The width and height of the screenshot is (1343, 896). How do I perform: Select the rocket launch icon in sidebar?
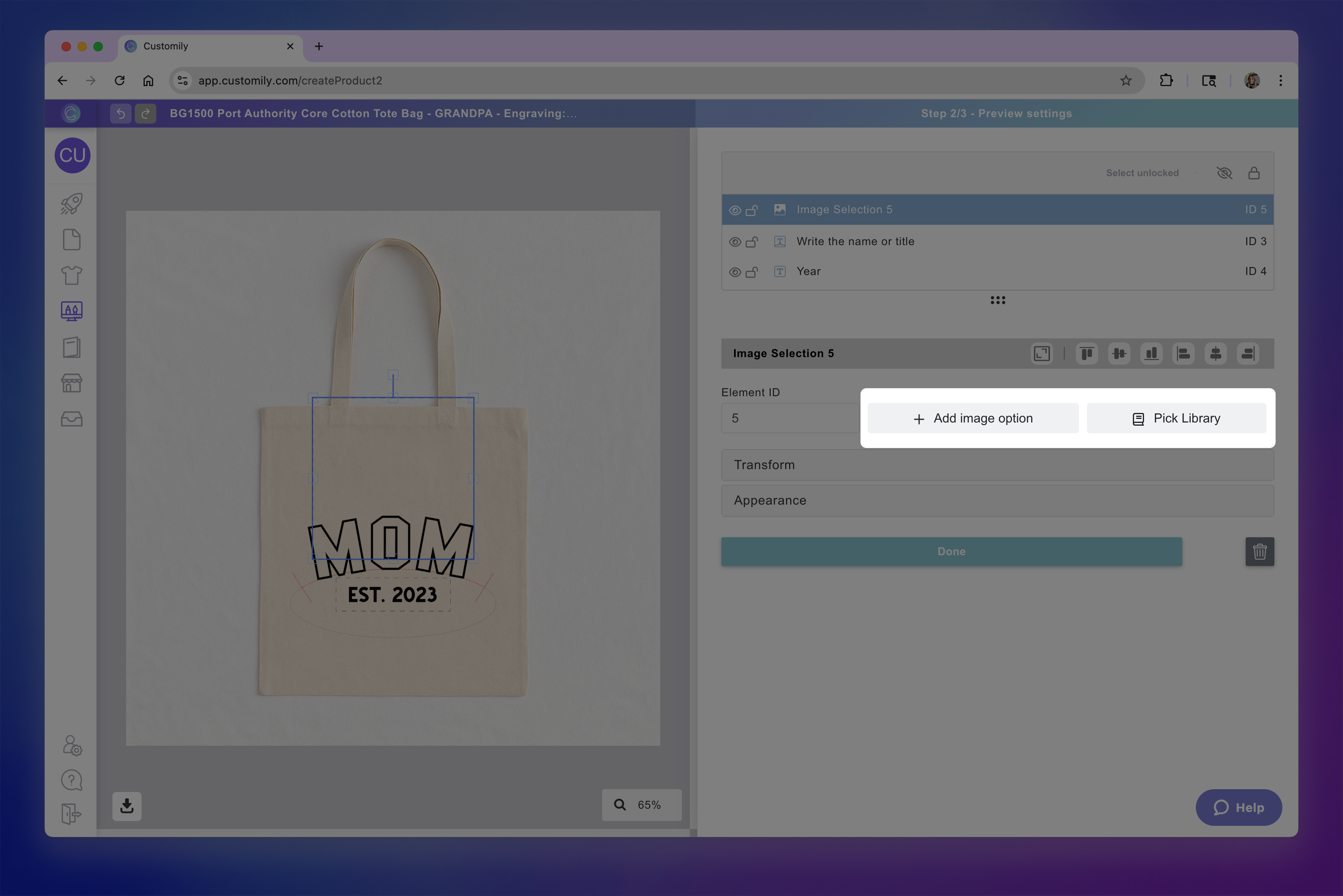click(71, 203)
